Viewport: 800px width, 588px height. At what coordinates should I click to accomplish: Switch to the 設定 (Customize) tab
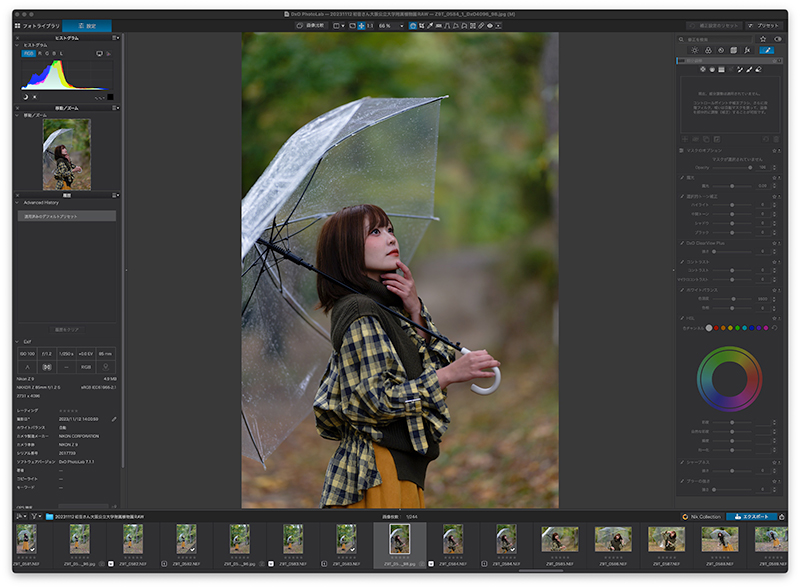[x=87, y=26]
